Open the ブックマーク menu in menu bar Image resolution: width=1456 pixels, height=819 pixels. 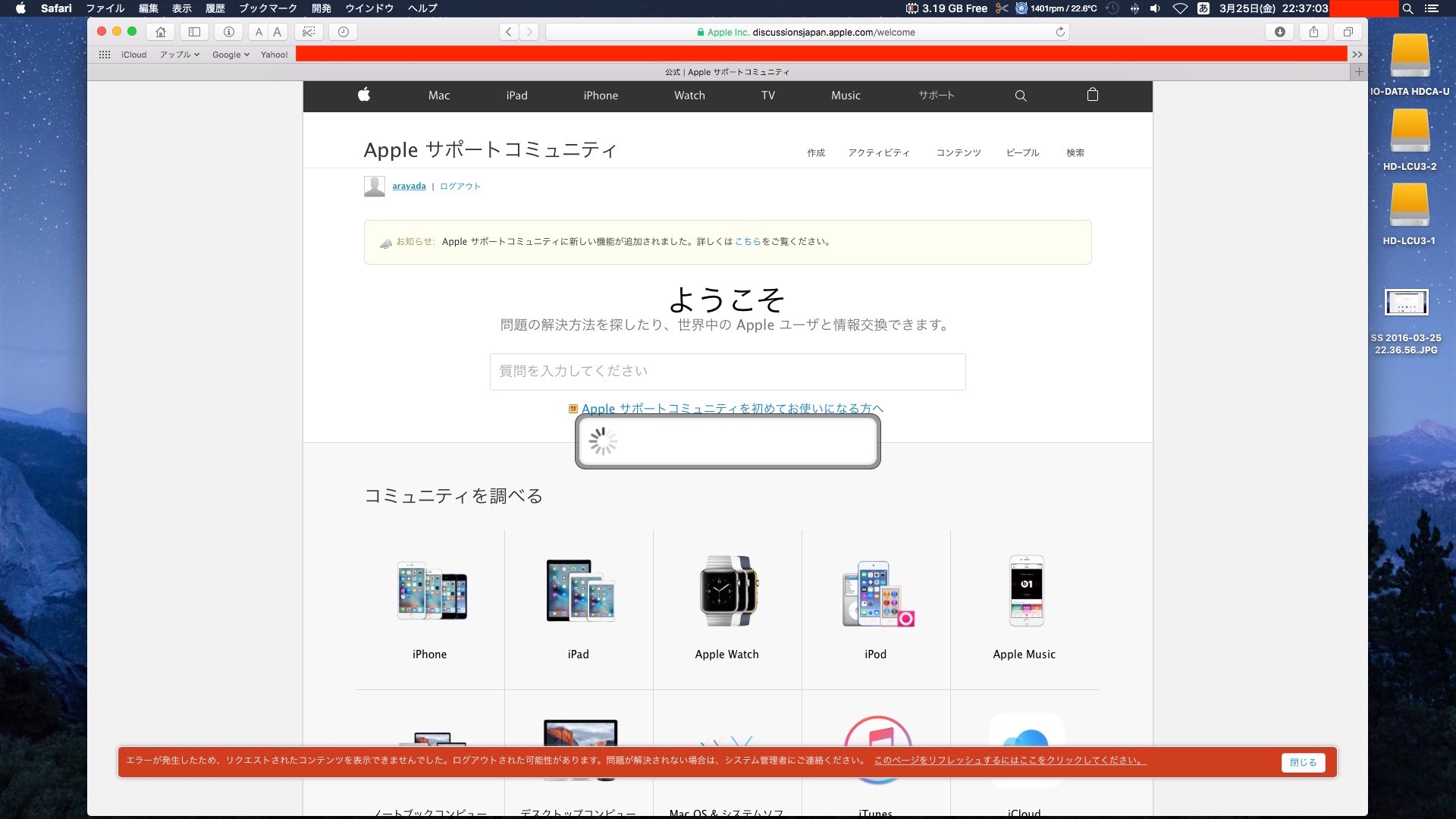(268, 8)
